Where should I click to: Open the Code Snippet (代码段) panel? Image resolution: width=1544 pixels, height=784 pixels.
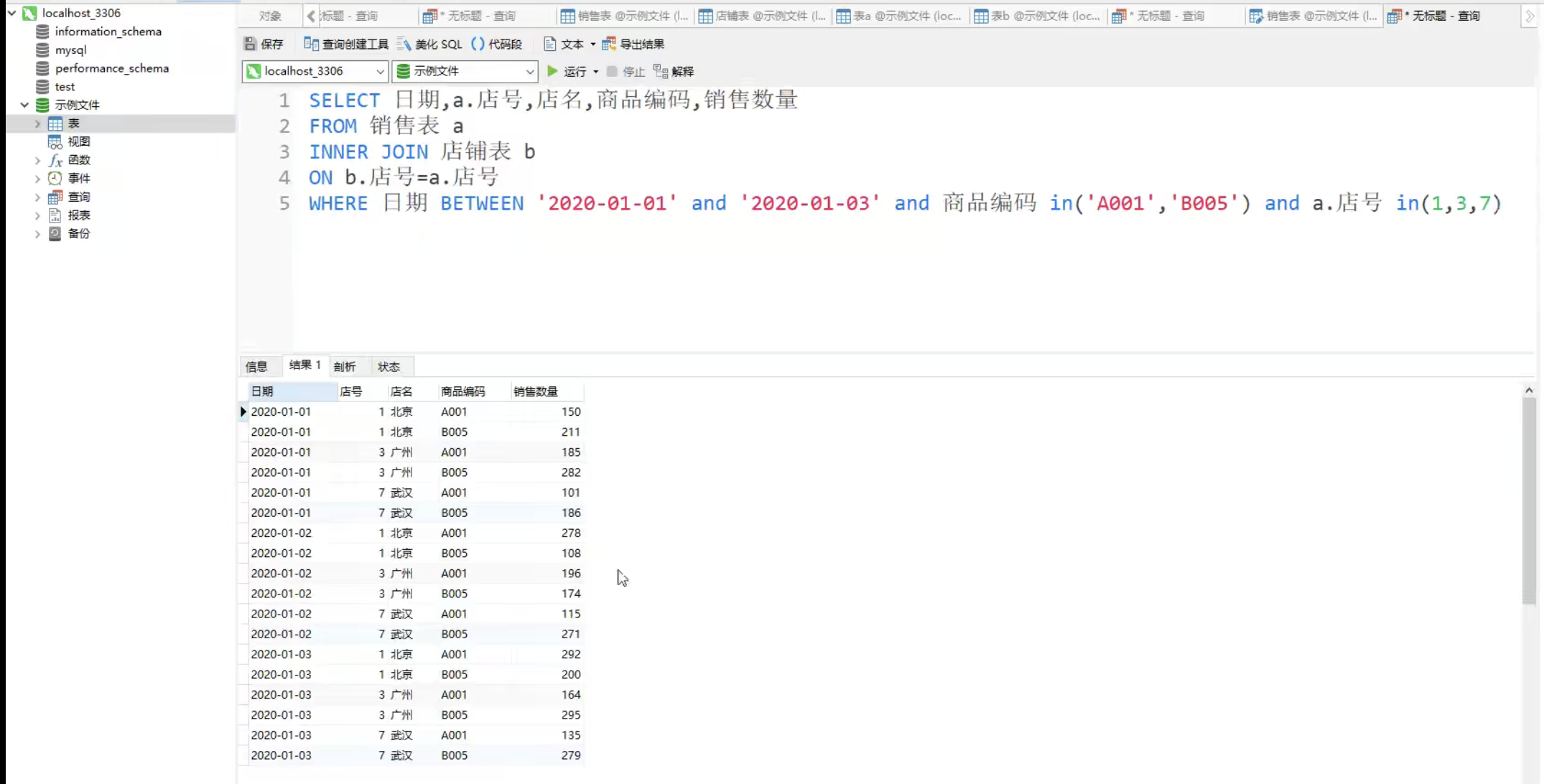coord(496,44)
